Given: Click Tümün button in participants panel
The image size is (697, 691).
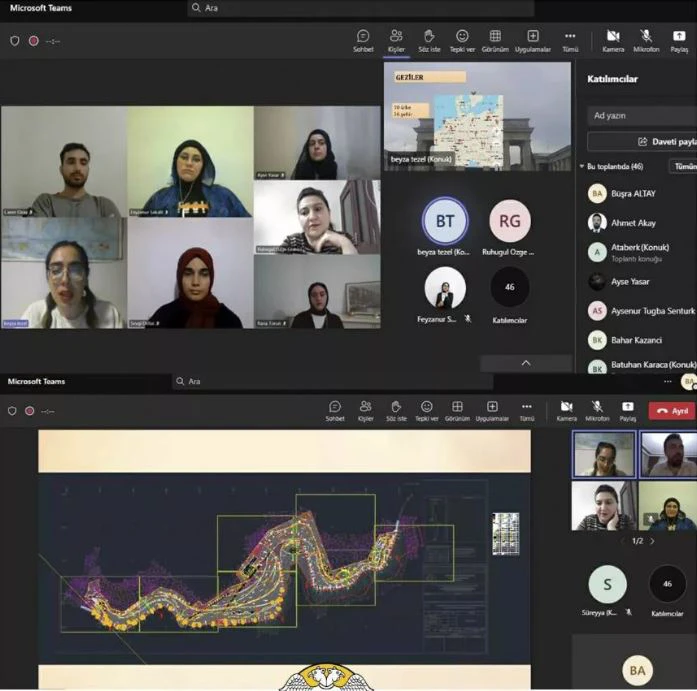Looking at the screenshot, I should click(x=684, y=166).
